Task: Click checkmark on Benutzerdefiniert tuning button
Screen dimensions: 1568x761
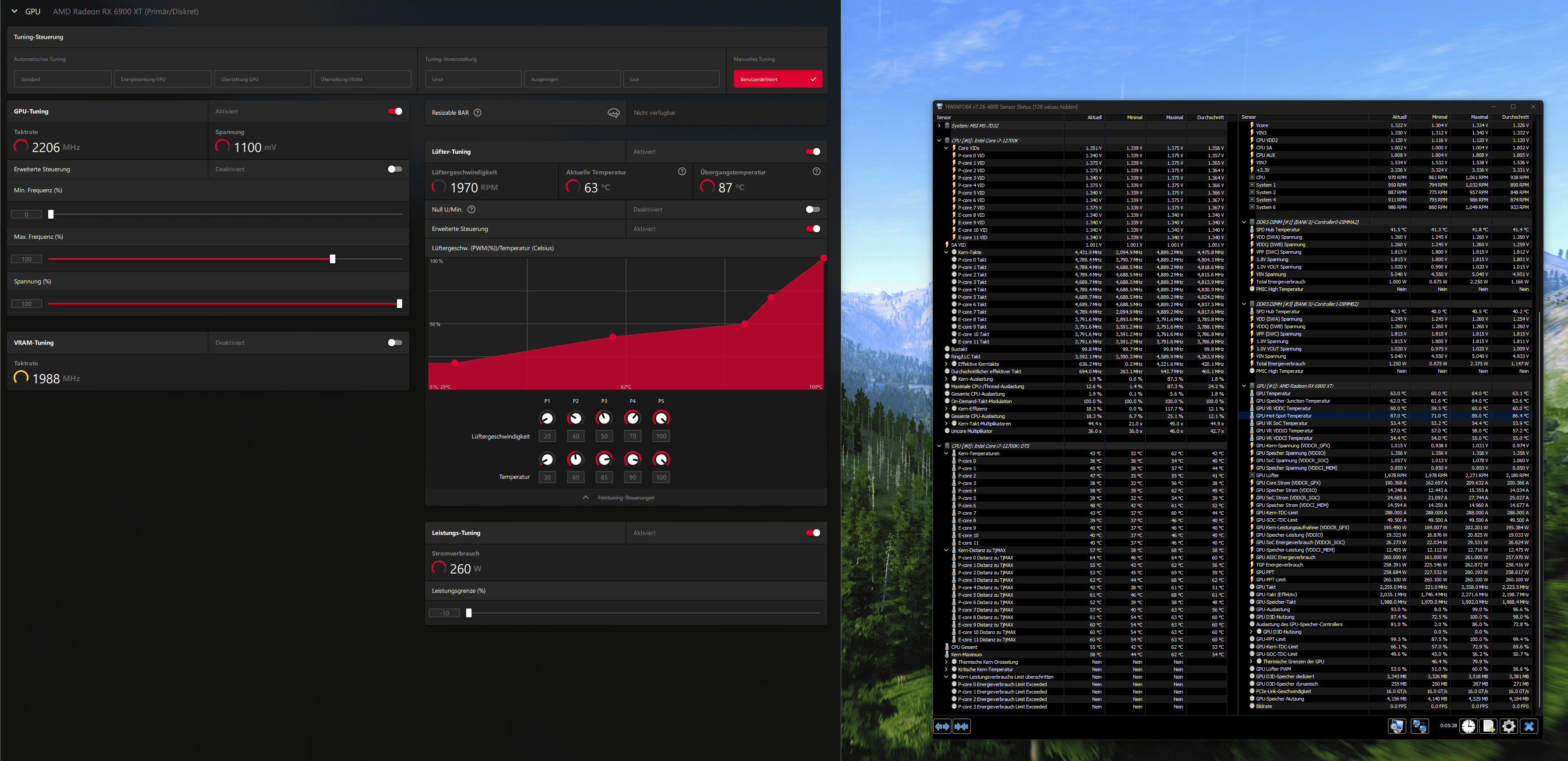Action: tap(813, 79)
